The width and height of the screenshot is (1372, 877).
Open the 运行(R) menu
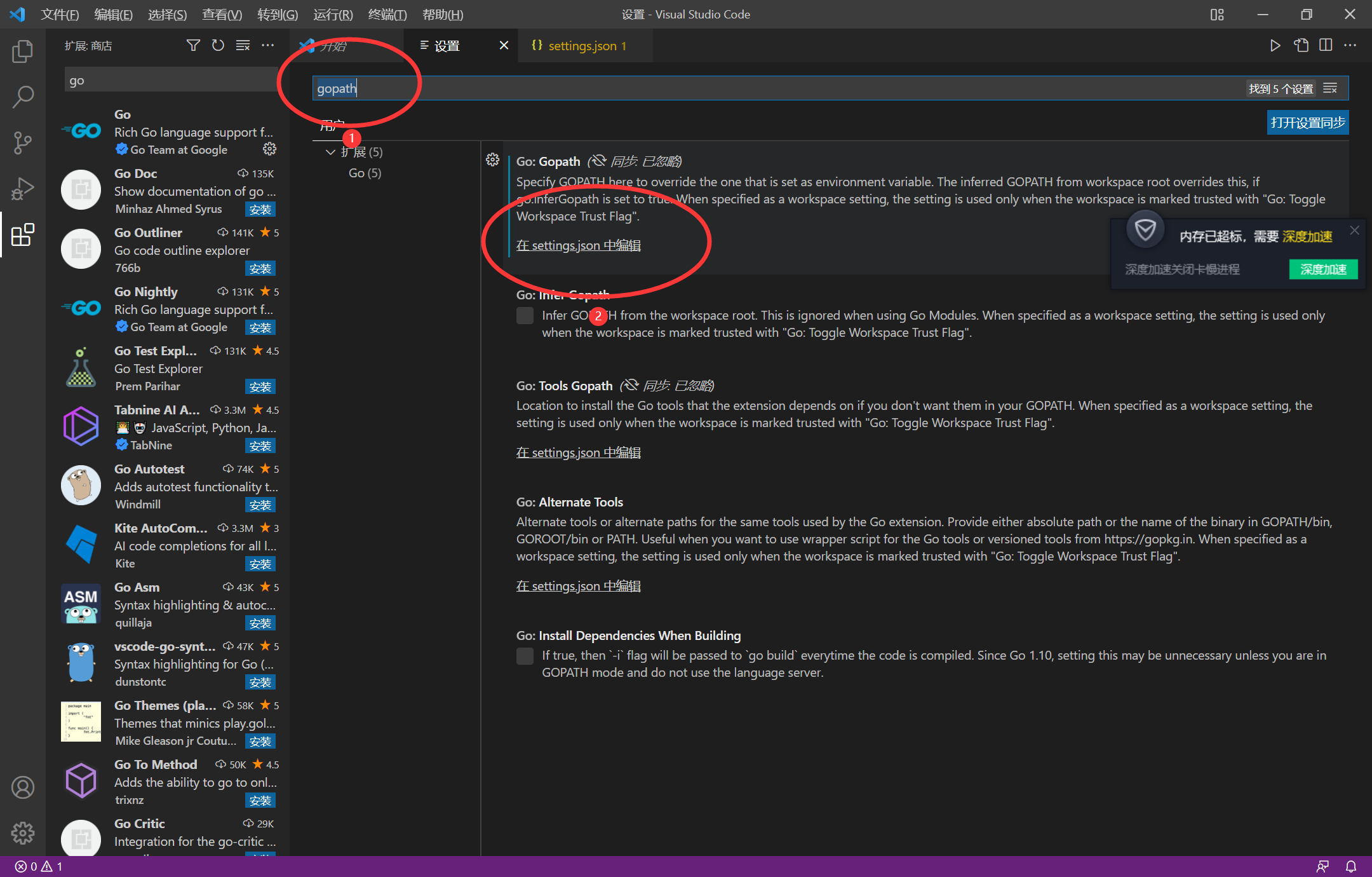pyautogui.click(x=333, y=15)
